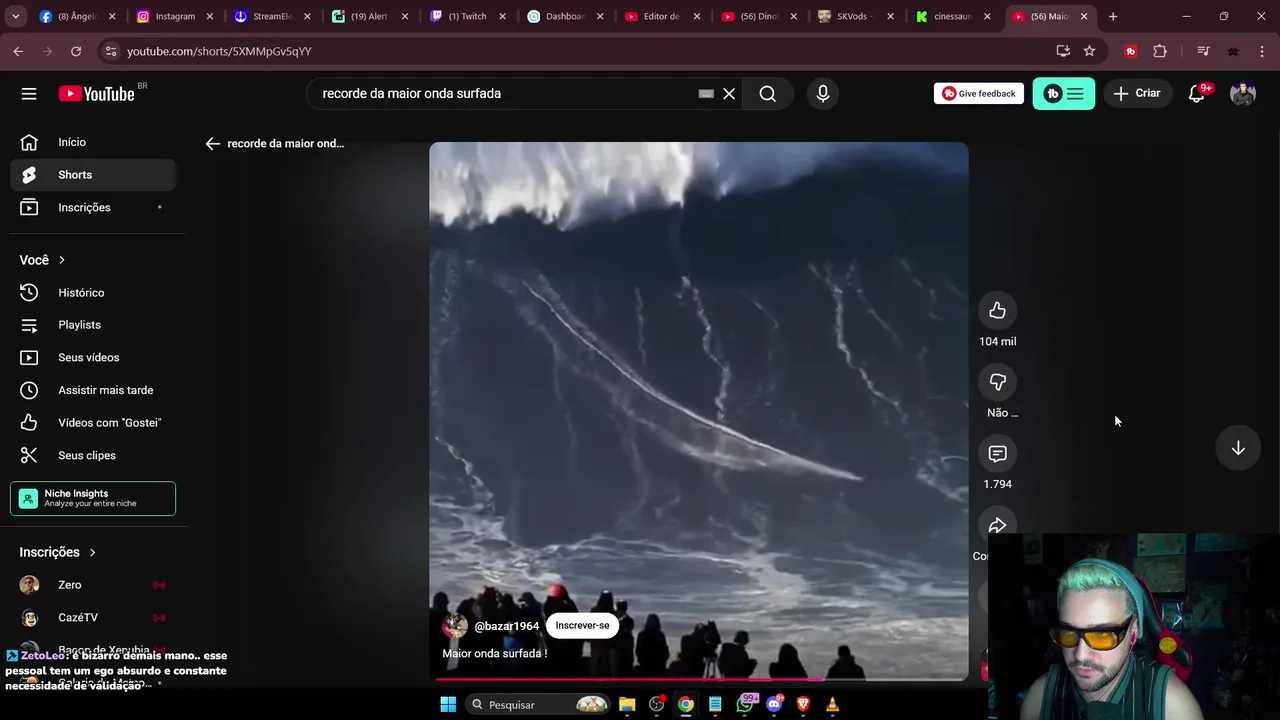Click the share arrow icon
Image resolution: width=1280 pixels, height=720 pixels.
pos(997,526)
